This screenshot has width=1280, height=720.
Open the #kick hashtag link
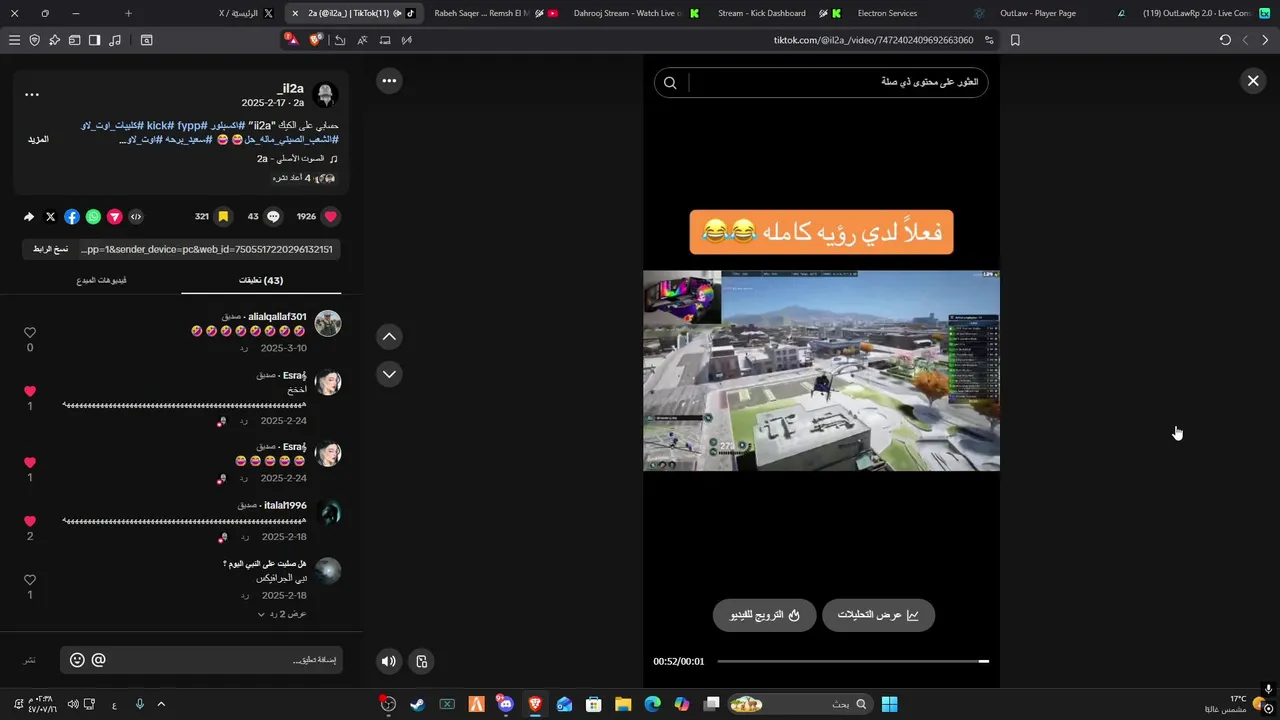click(x=162, y=125)
